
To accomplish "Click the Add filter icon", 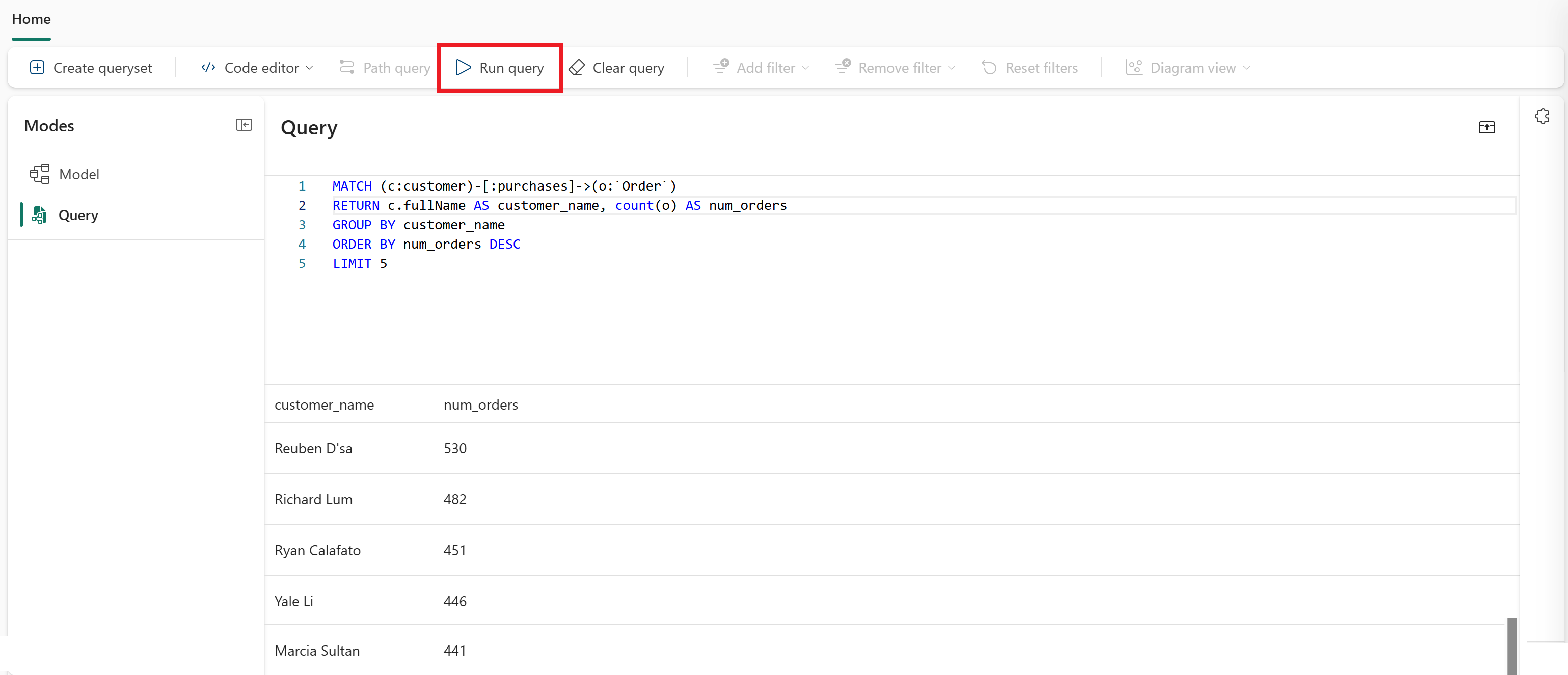I will tap(721, 66).
